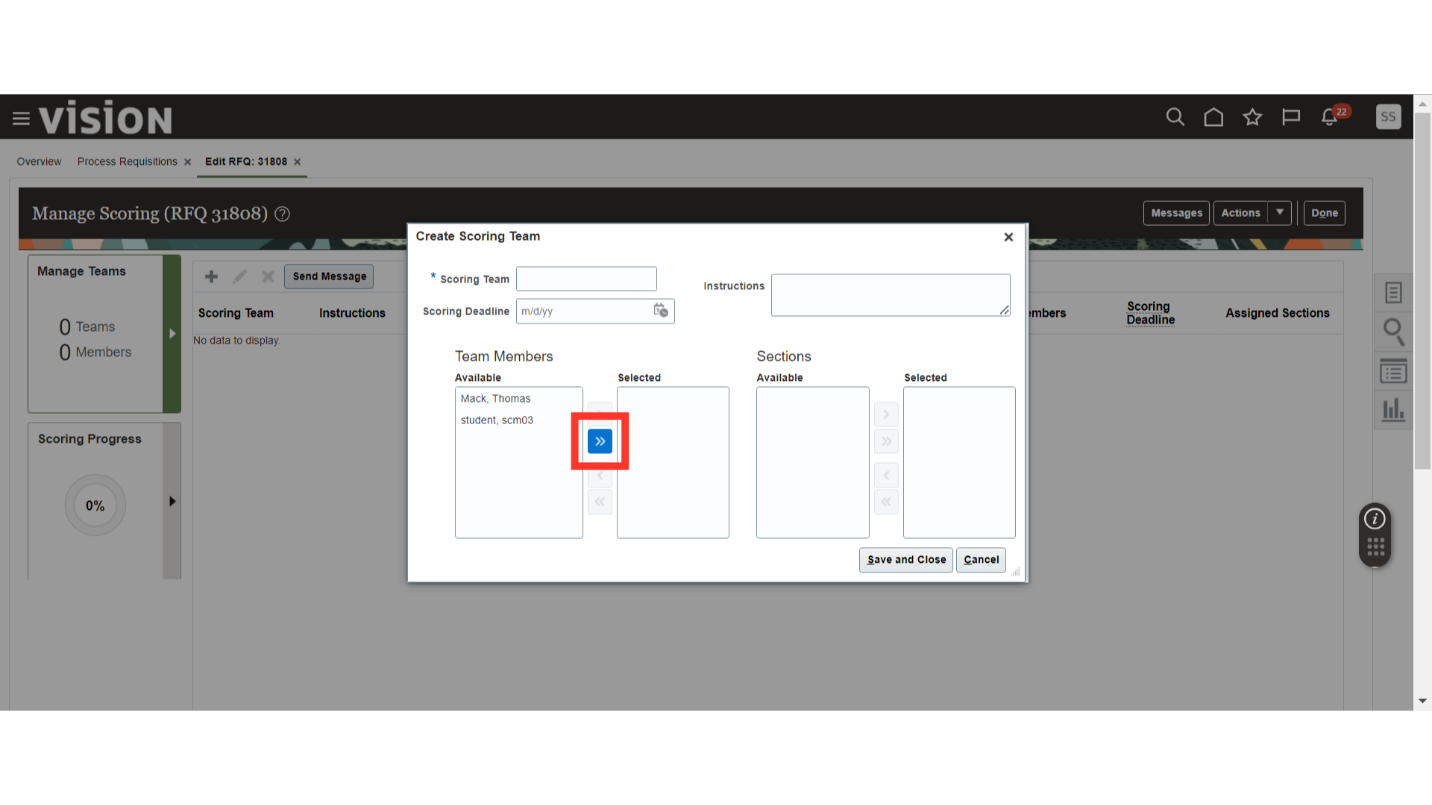The height and width of the screenshot is (805, 1432).
Task: Close the Create Scoring Team dialog
Action: tap(1009, 237)
